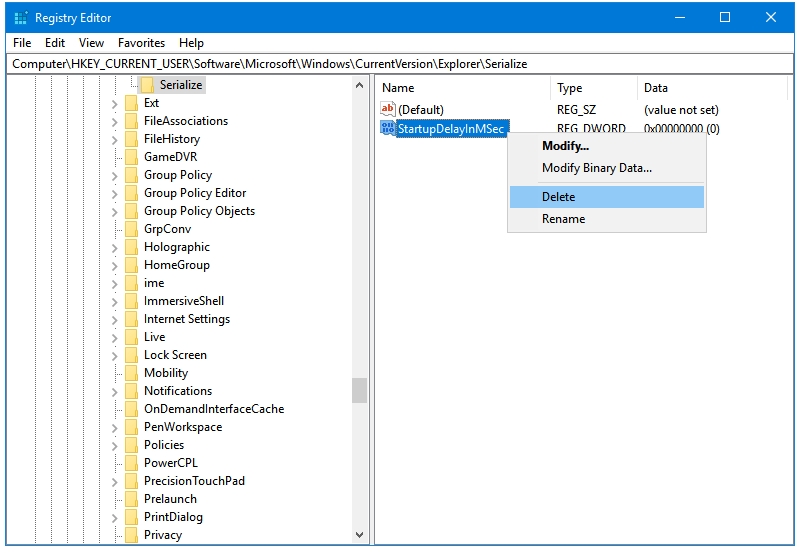Click the (Default) string value icon

pos(388,109)
